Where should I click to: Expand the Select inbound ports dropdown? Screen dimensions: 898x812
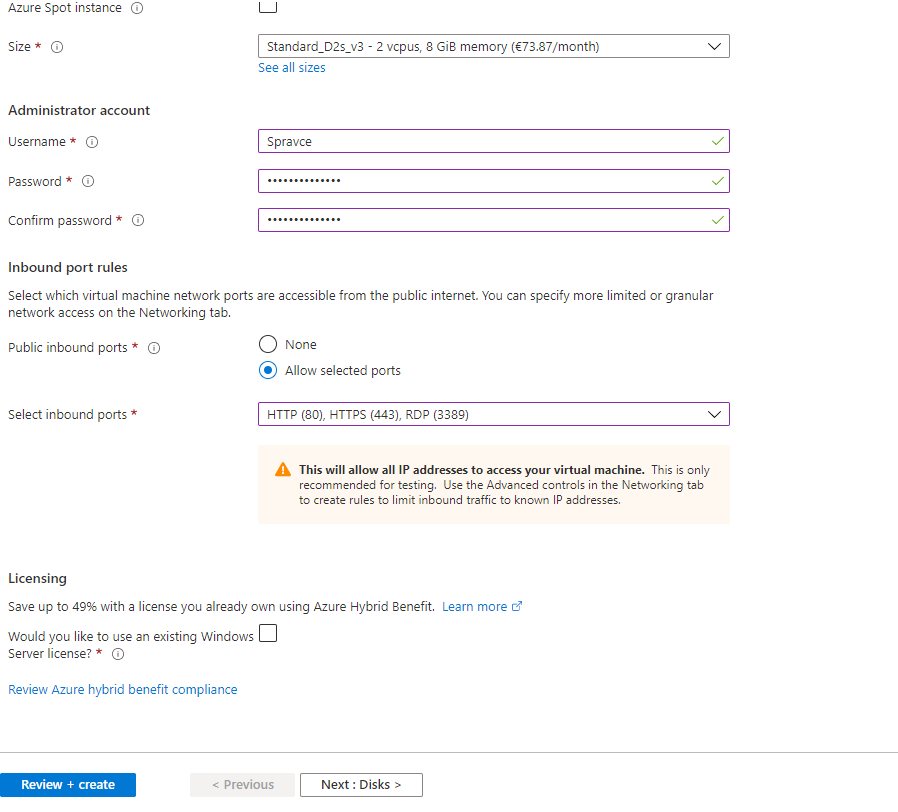point(493,414)
